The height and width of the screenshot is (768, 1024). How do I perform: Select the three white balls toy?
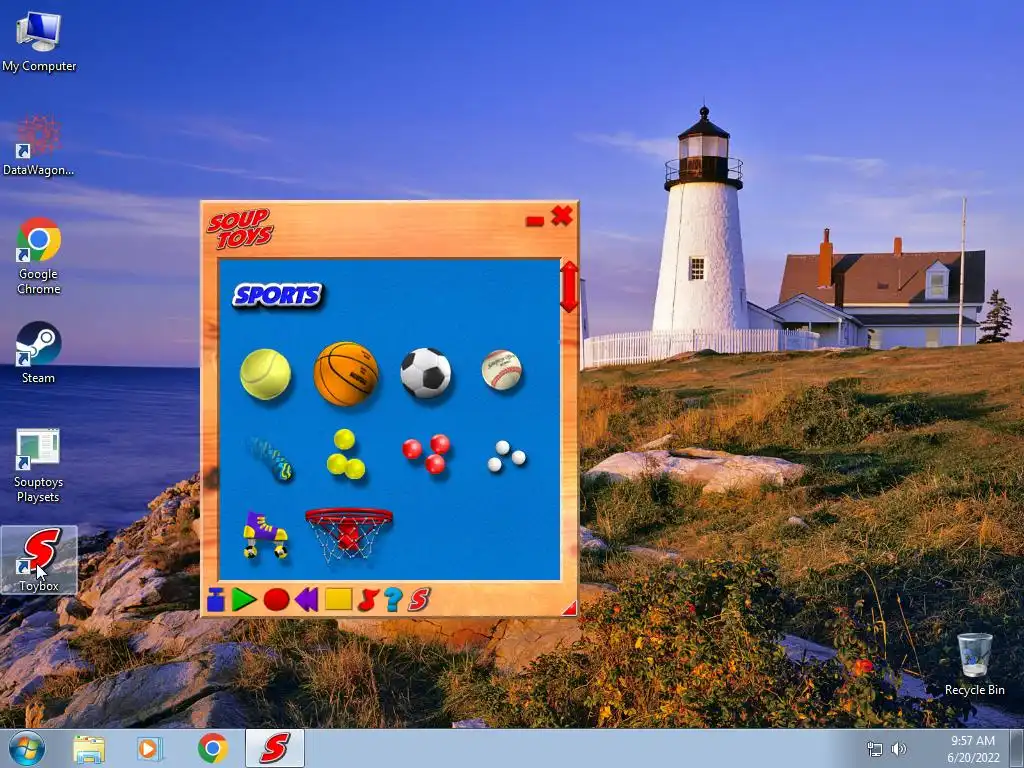[x=506, y=456]
